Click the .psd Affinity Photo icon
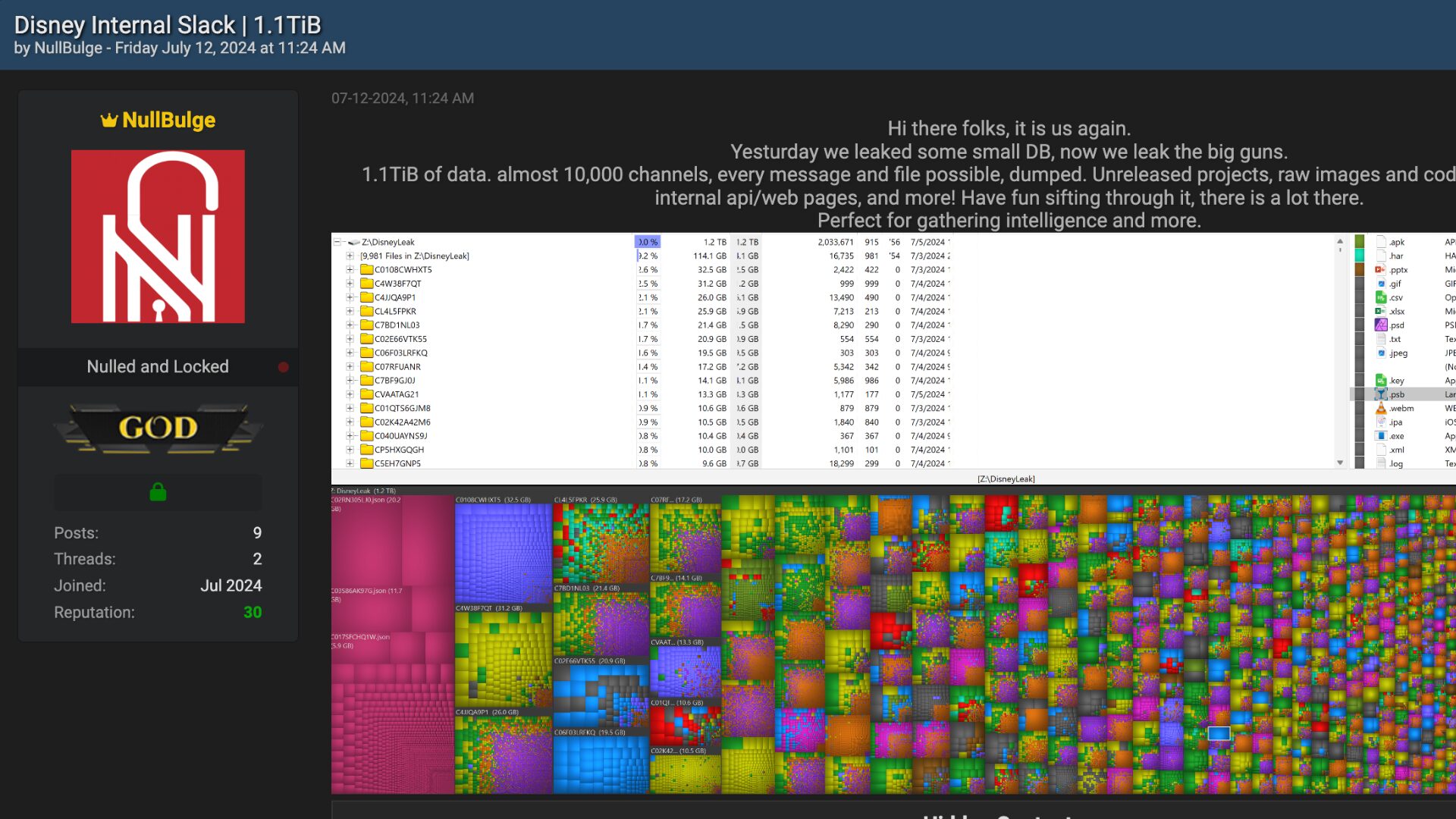Viewport: 1456px width, 819px height. 1381,325
